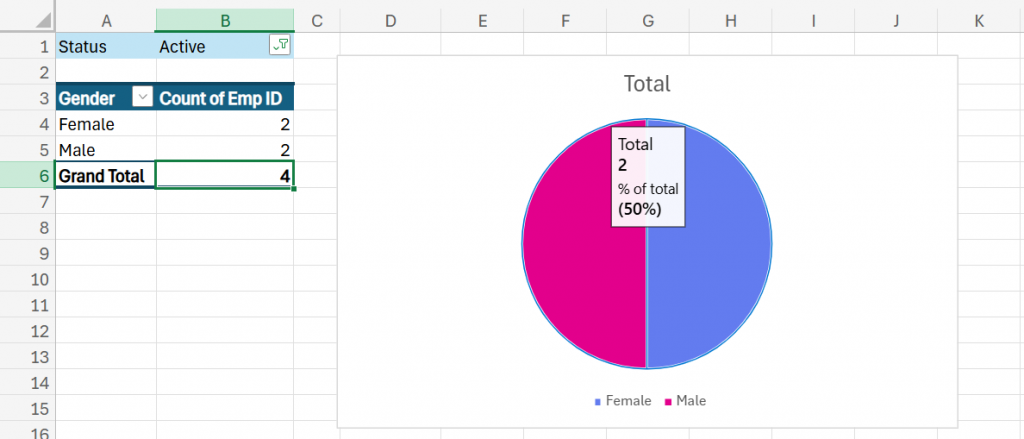This screenshot has height=439, width=1024.
Task: Select column G header
Action: point(647,20)
